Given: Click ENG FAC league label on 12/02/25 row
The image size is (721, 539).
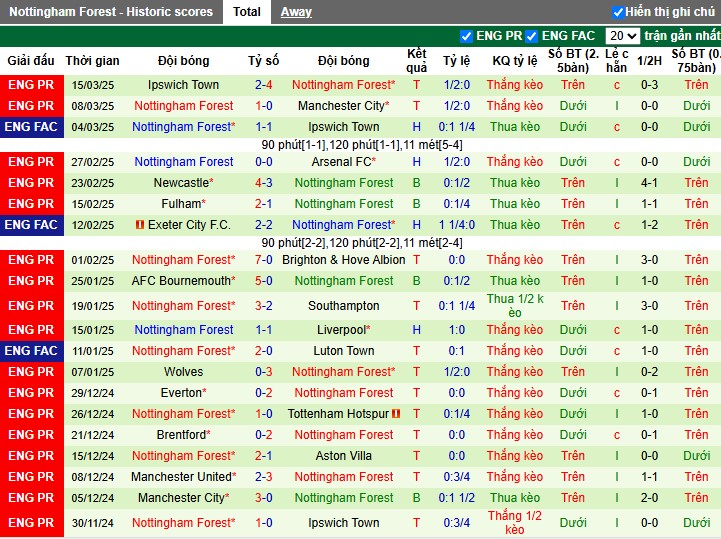Looking at the screenshot, I should [x=31, y=225].
